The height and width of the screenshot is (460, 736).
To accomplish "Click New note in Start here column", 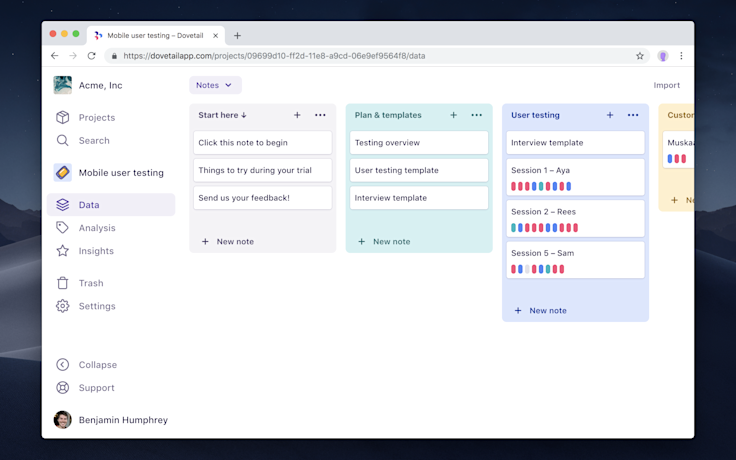I will pos(228,241).
